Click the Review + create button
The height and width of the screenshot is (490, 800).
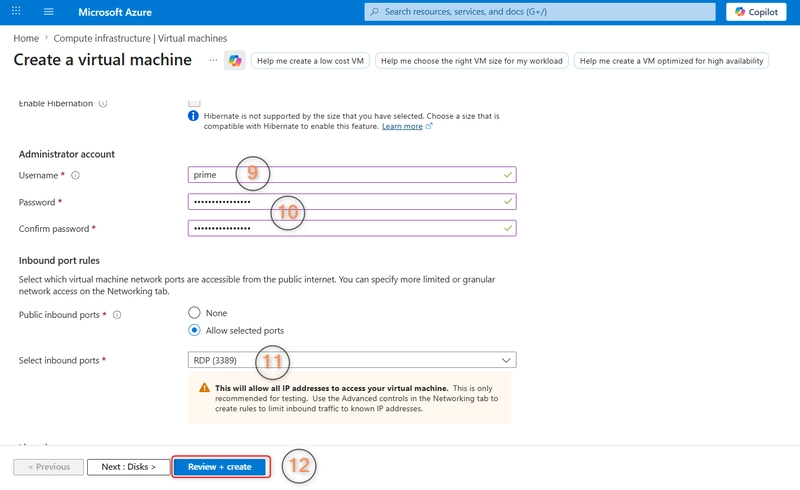pyautogui.click(x=219, y=467)
